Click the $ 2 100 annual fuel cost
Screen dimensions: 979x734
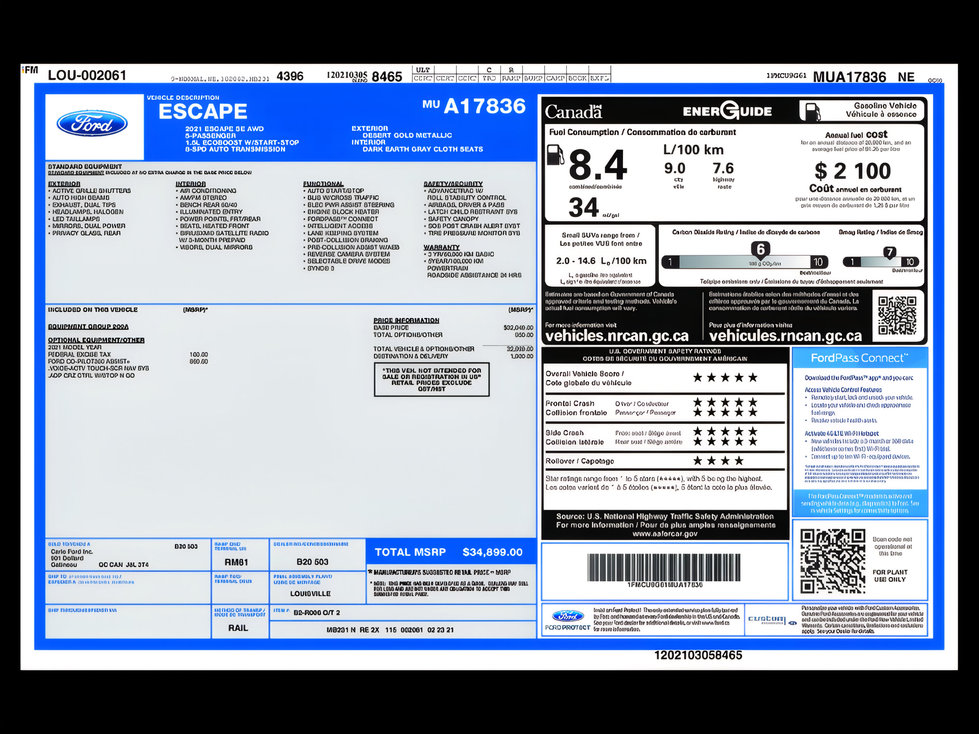click(852, 170)
